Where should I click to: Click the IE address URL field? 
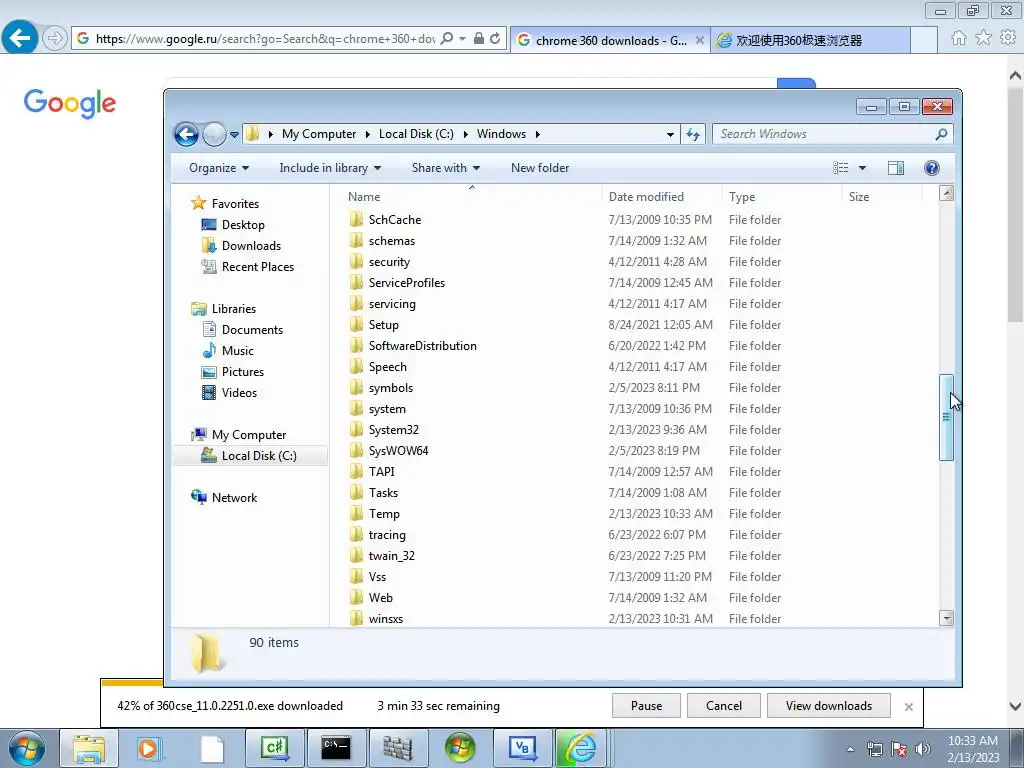(x=264, y=39)
